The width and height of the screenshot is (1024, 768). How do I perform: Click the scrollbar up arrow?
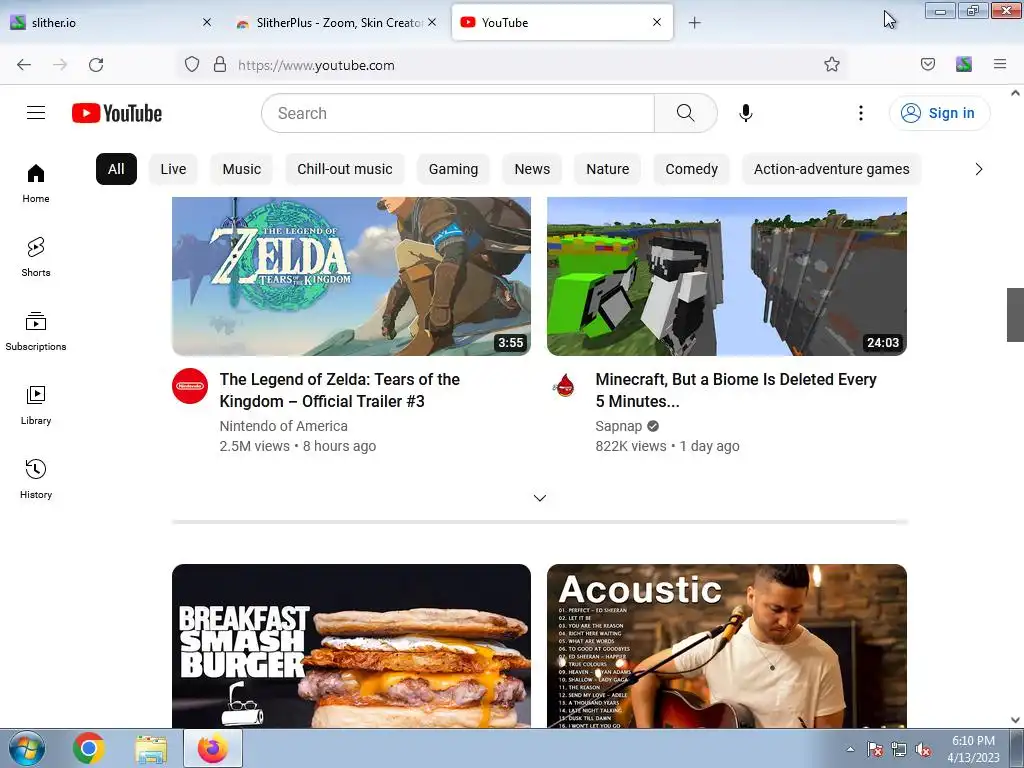click(1015, 93)
